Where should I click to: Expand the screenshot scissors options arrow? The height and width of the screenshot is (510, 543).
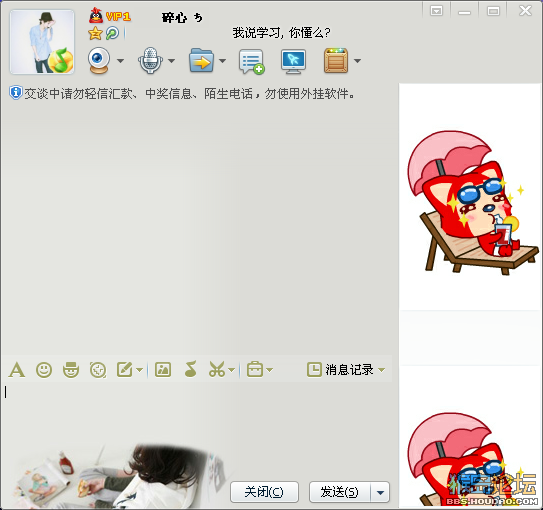coord(231,370)
